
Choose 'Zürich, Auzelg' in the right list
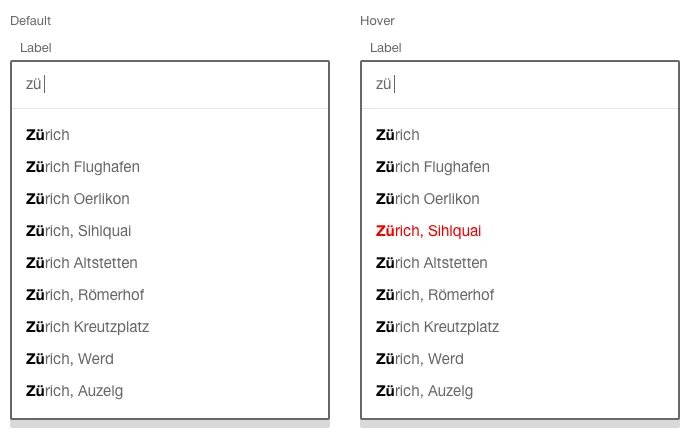[425, 391]
